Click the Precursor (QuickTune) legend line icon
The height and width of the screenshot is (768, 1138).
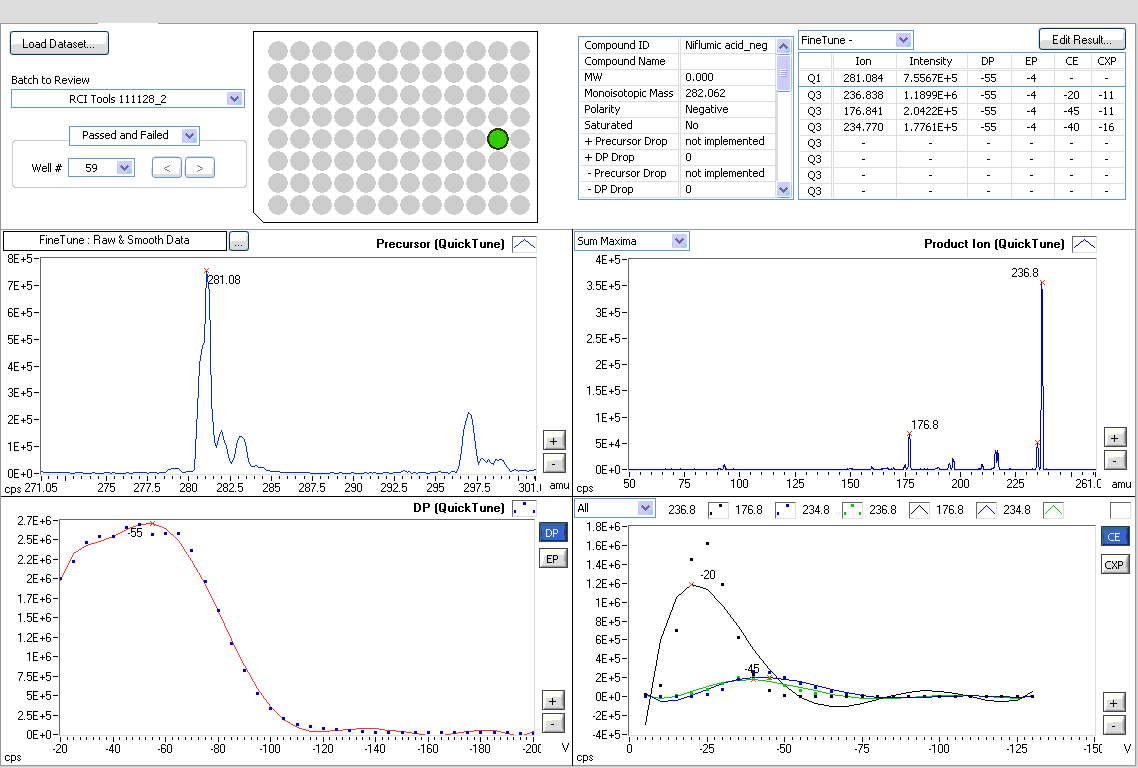(524, 244)
